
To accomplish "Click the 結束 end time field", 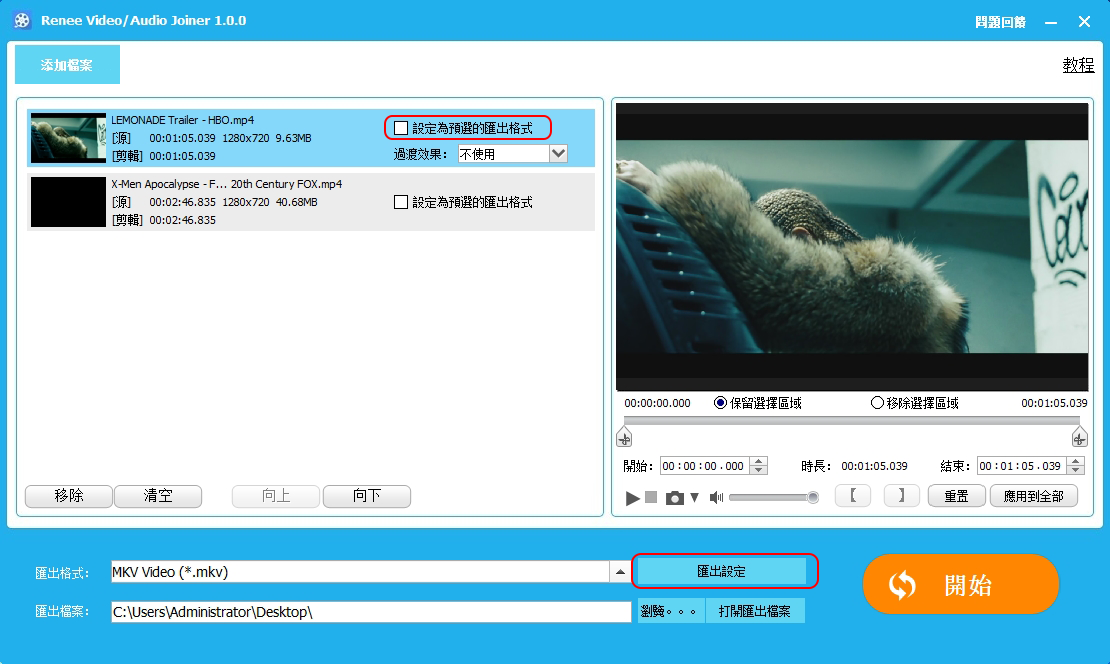I will pyautogui.click(x=1022, y=466).
